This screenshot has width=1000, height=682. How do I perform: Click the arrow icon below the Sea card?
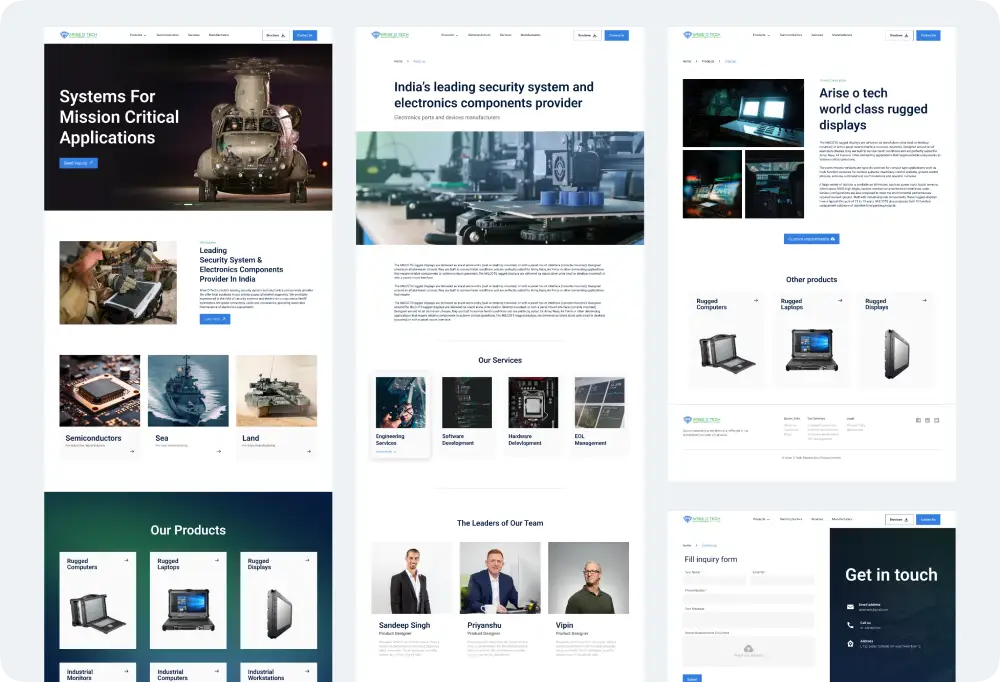click(220, 452)
